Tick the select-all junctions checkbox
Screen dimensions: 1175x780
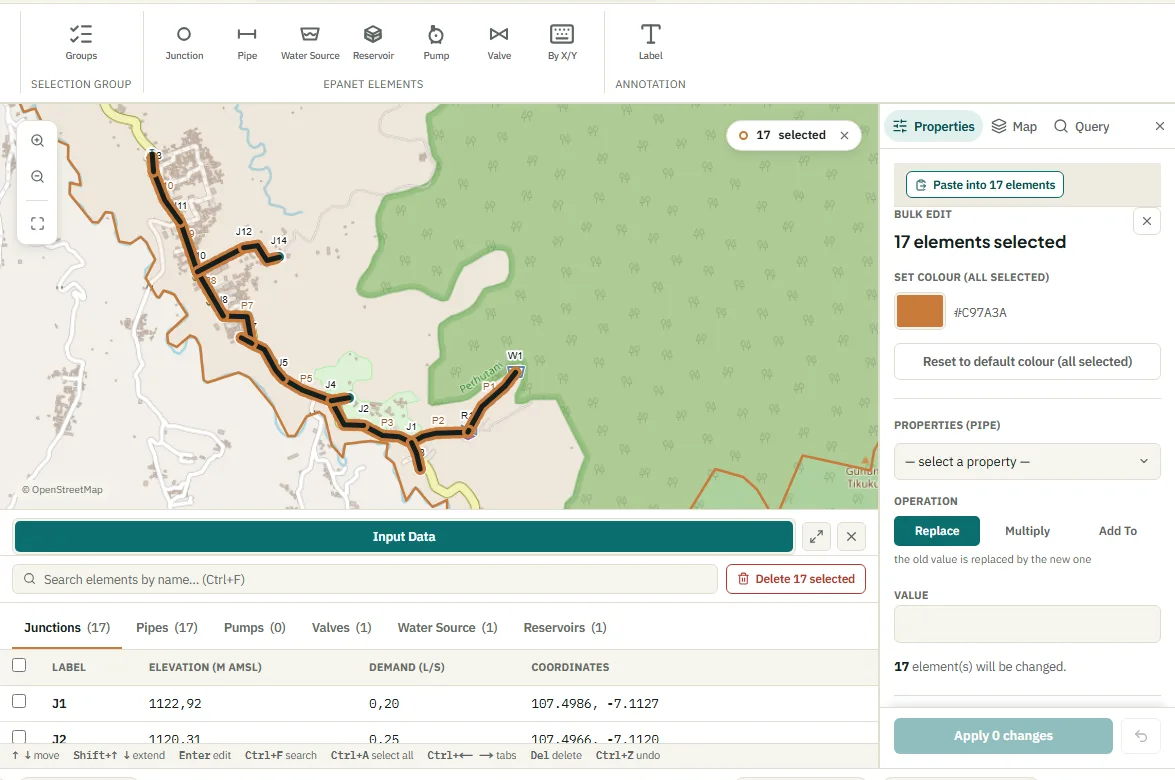click(19, 665)
